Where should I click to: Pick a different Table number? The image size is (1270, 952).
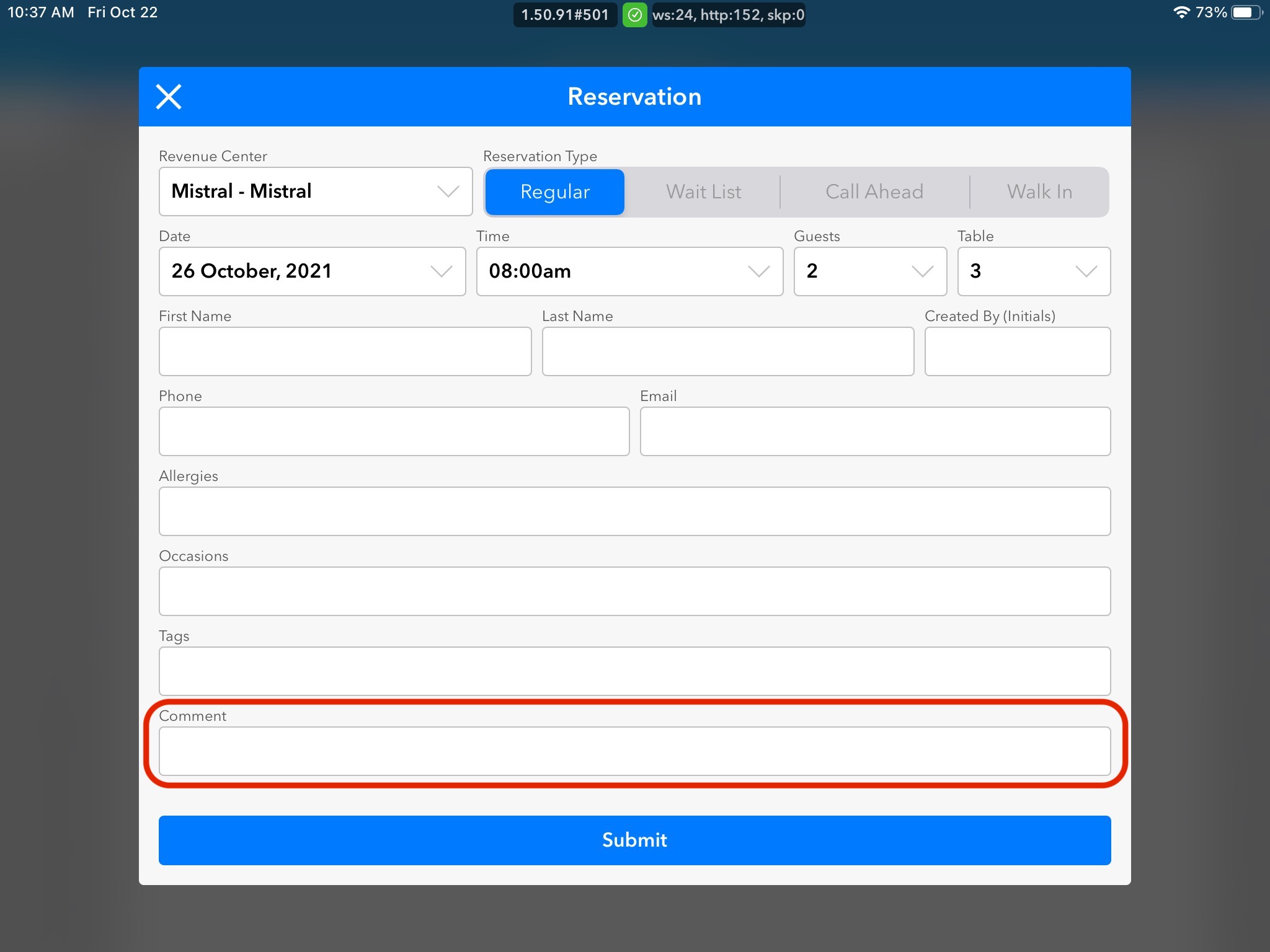tap(1034, 271)
